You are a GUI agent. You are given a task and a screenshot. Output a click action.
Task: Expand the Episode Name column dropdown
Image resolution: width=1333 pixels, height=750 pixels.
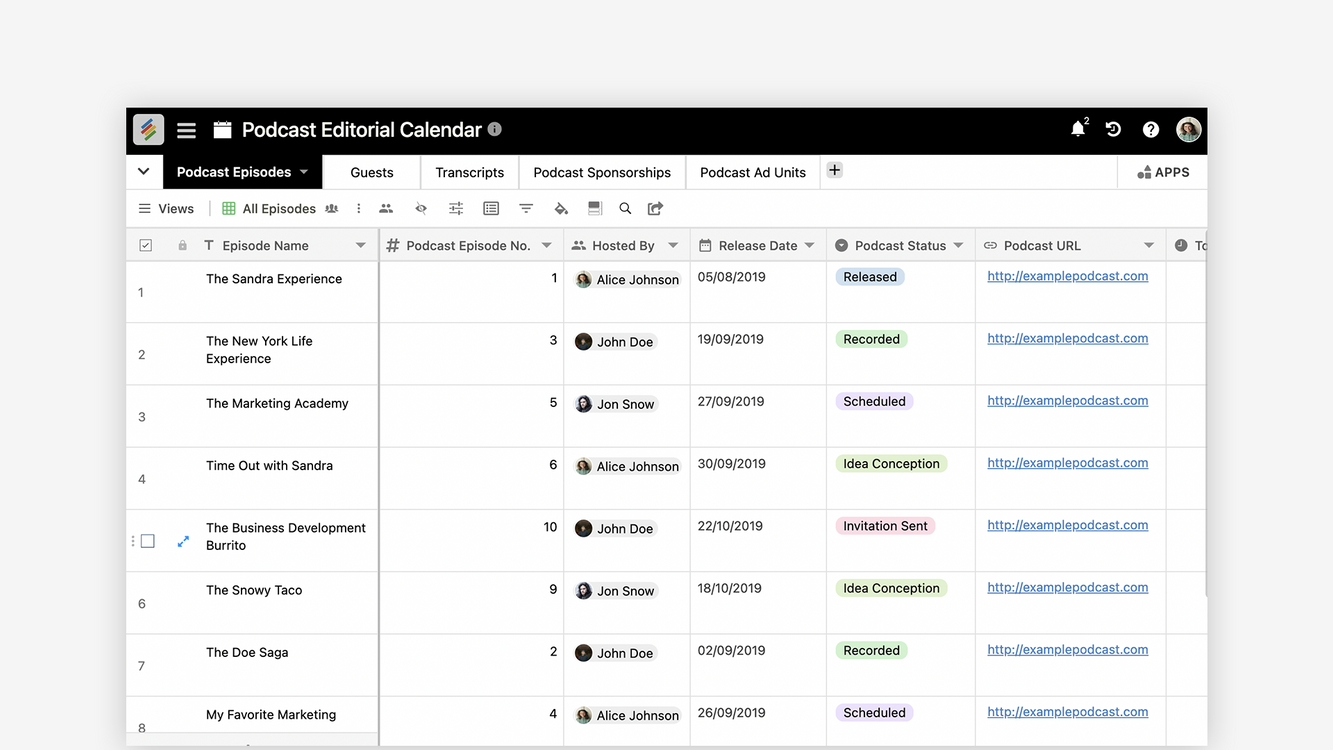click(x=361, y=246)
